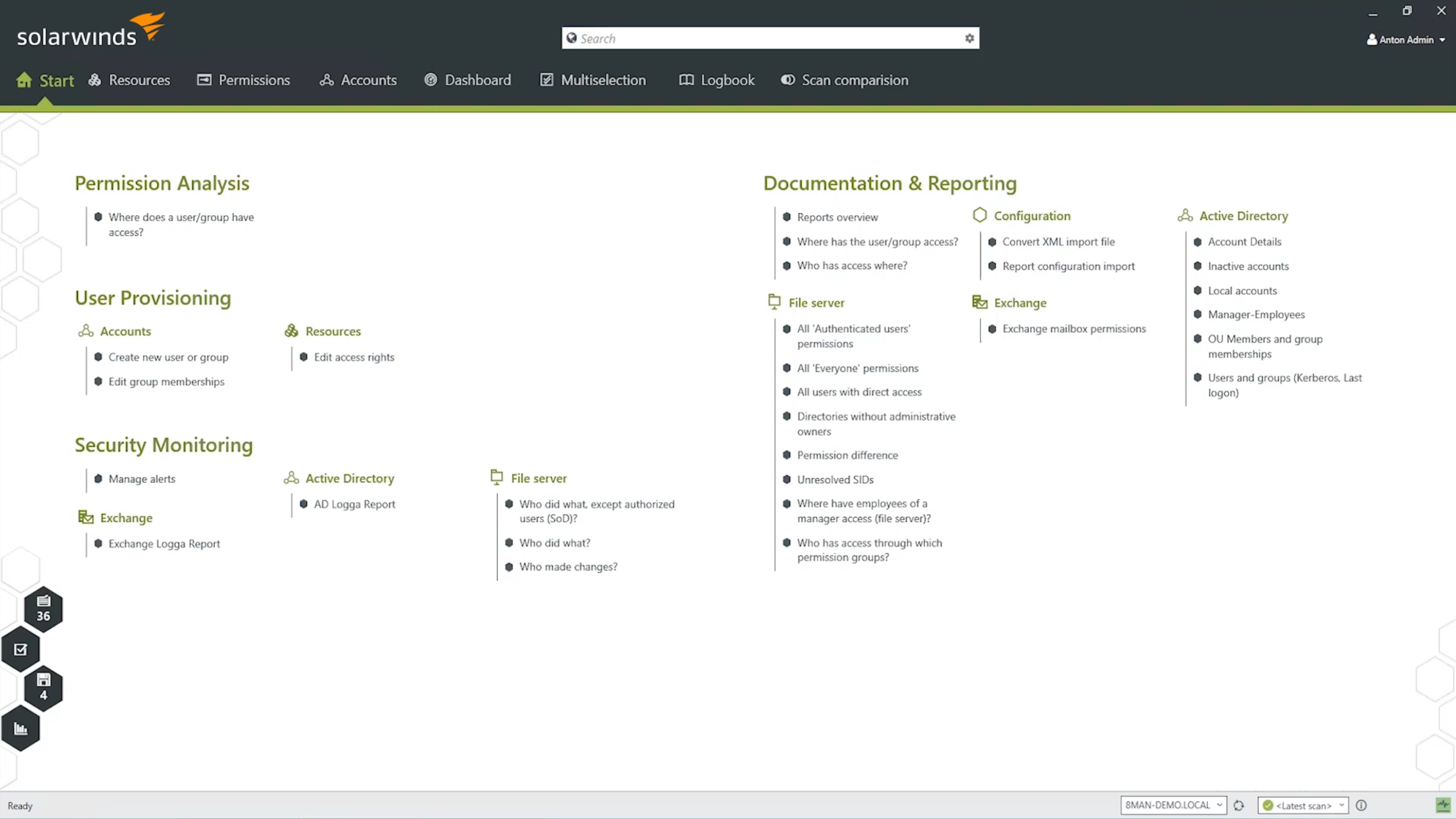Open the Latest scan dropdown
The image size is (1456, 819).
[x=1303, y=805]
